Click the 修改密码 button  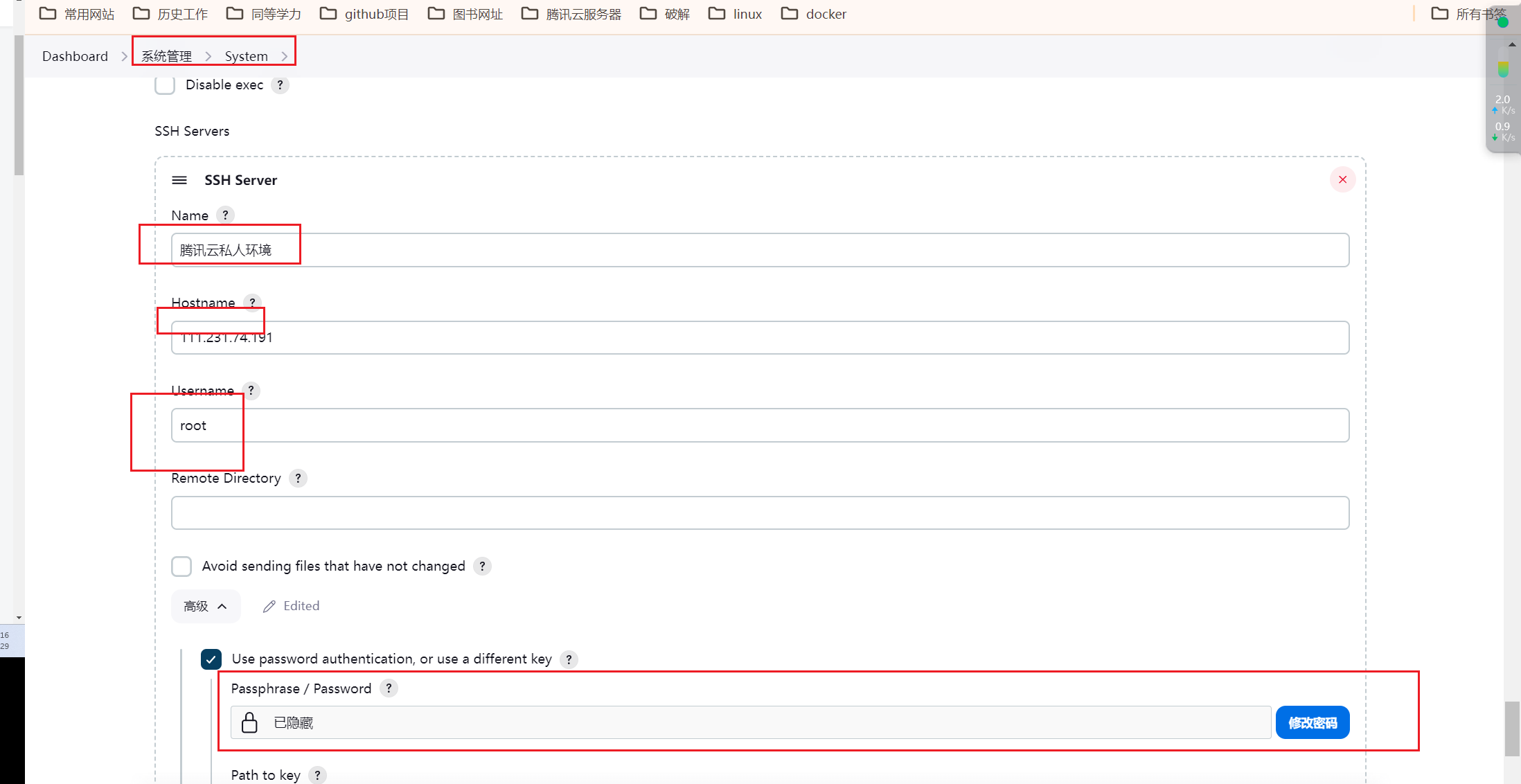point(1312,723)
